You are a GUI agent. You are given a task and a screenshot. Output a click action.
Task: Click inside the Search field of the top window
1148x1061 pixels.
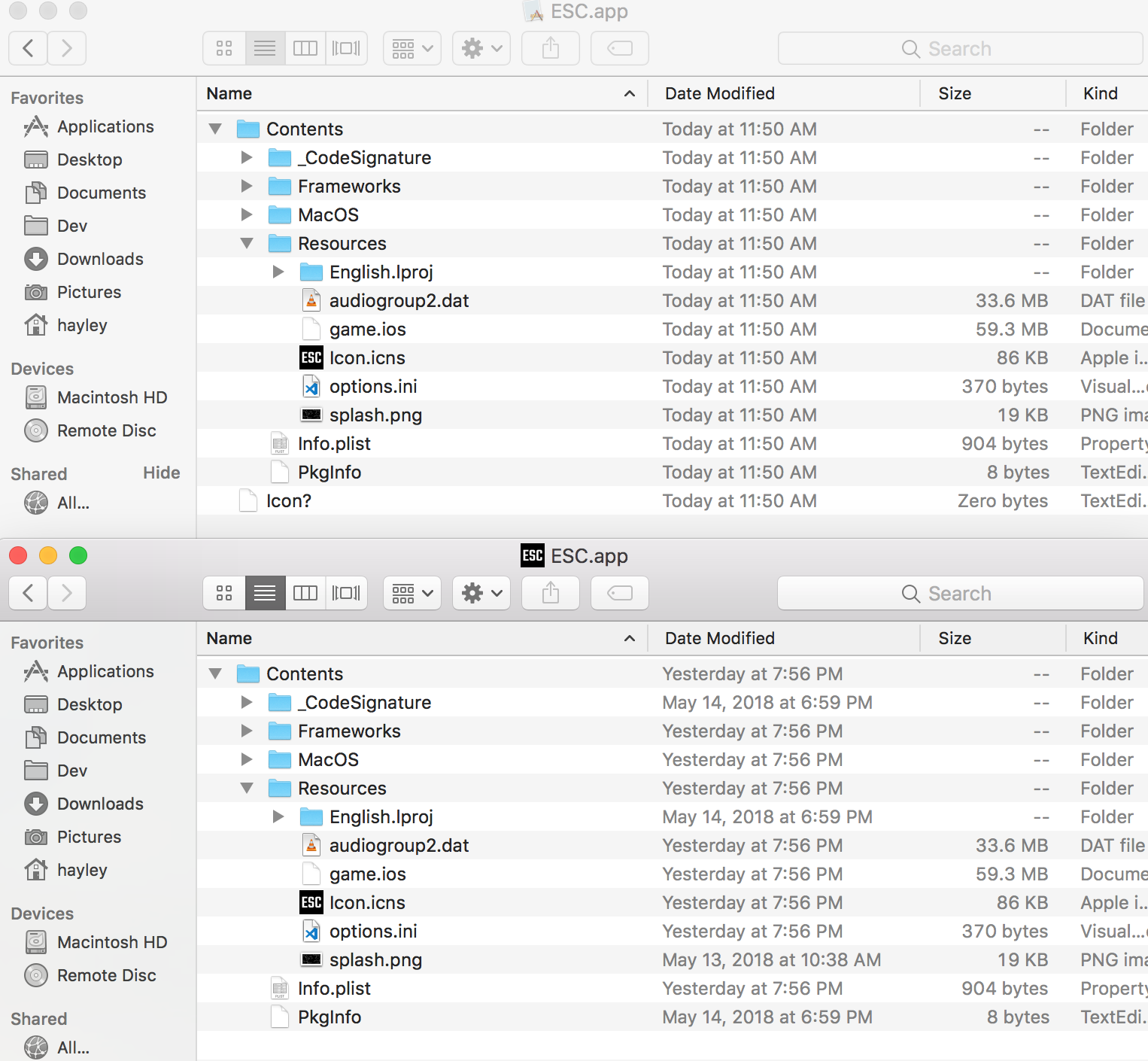(960, 47)
